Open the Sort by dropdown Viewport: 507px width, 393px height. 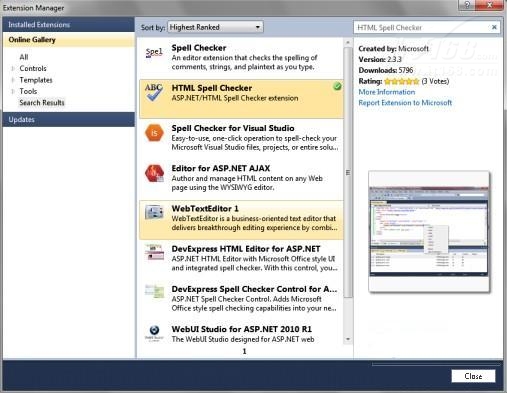point(215,27)
